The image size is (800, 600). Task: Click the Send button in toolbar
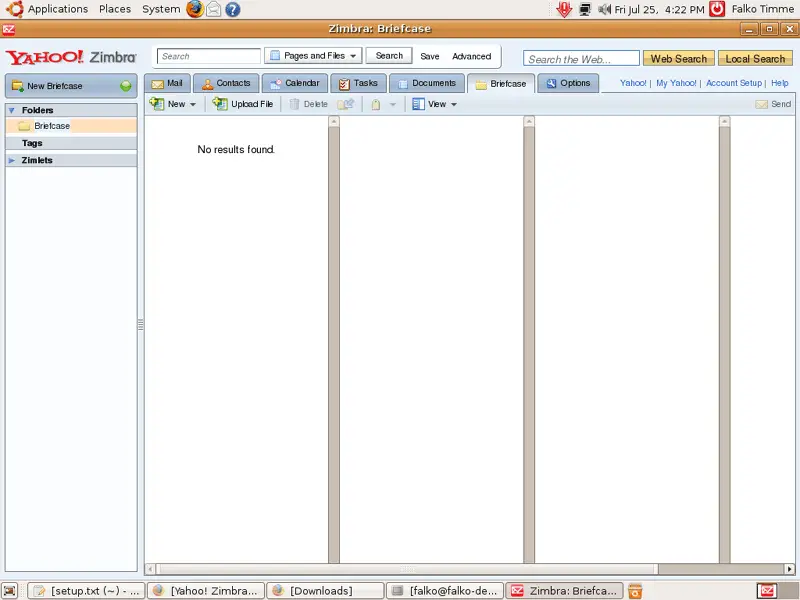coord(773,104)
